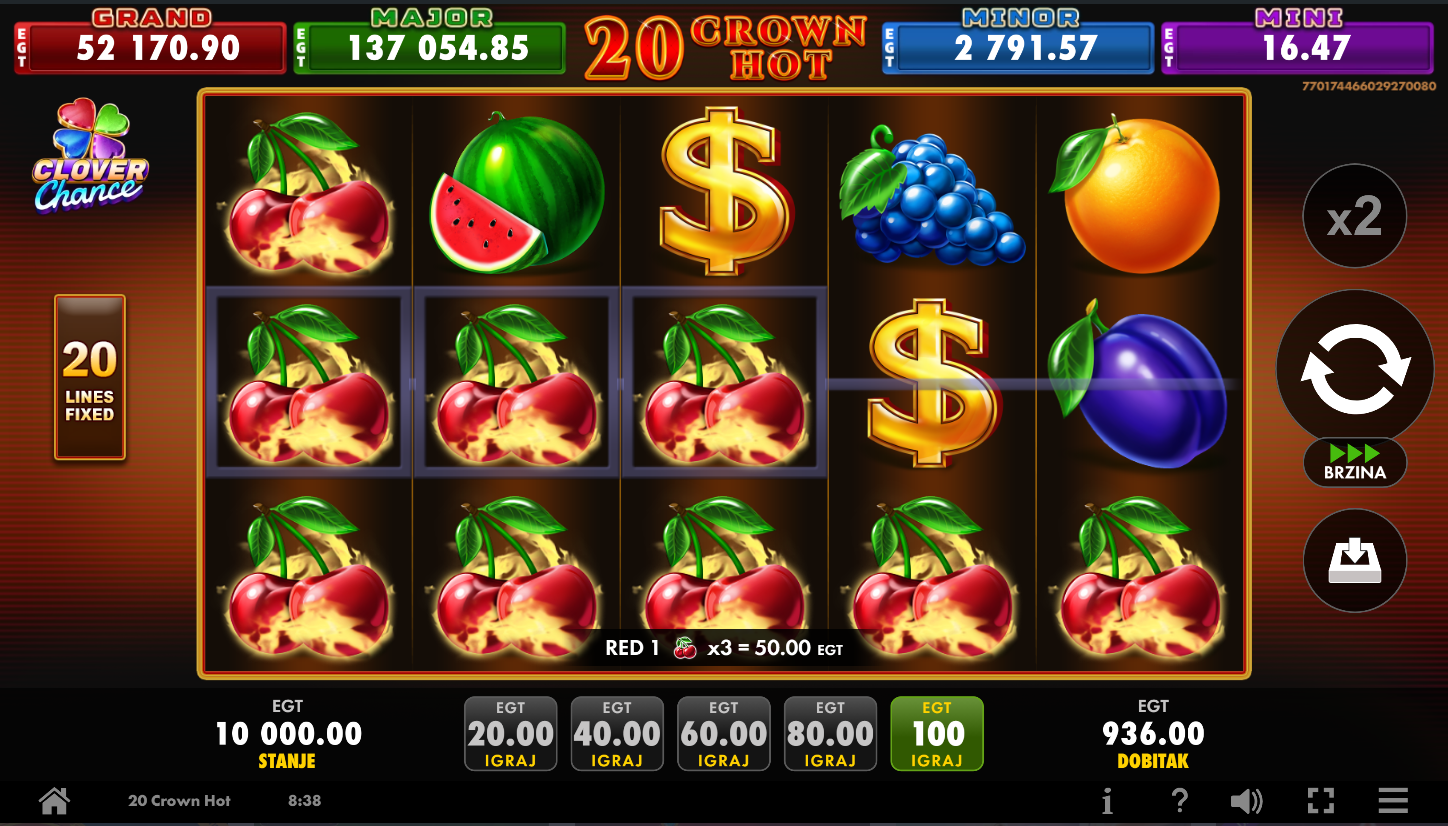Screen dimensions: 1448x826
Task: Click the 20 Lines Fixed panel
Action: [90, 377]
